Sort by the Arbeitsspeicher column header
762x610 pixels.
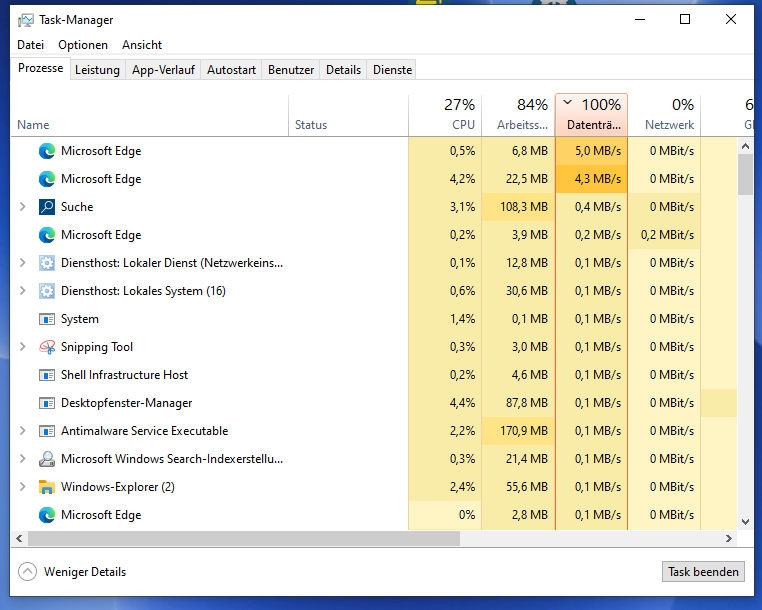[518, 115]
